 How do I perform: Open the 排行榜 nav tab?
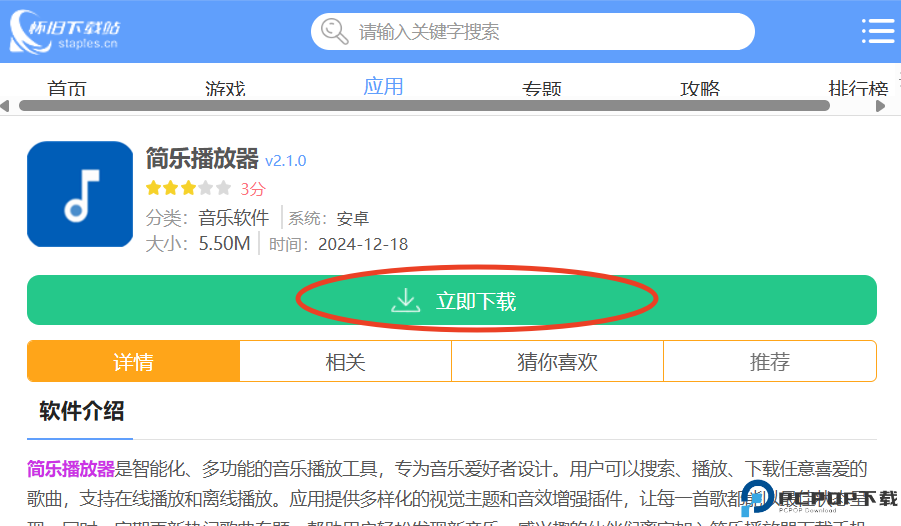pos(858,89)
